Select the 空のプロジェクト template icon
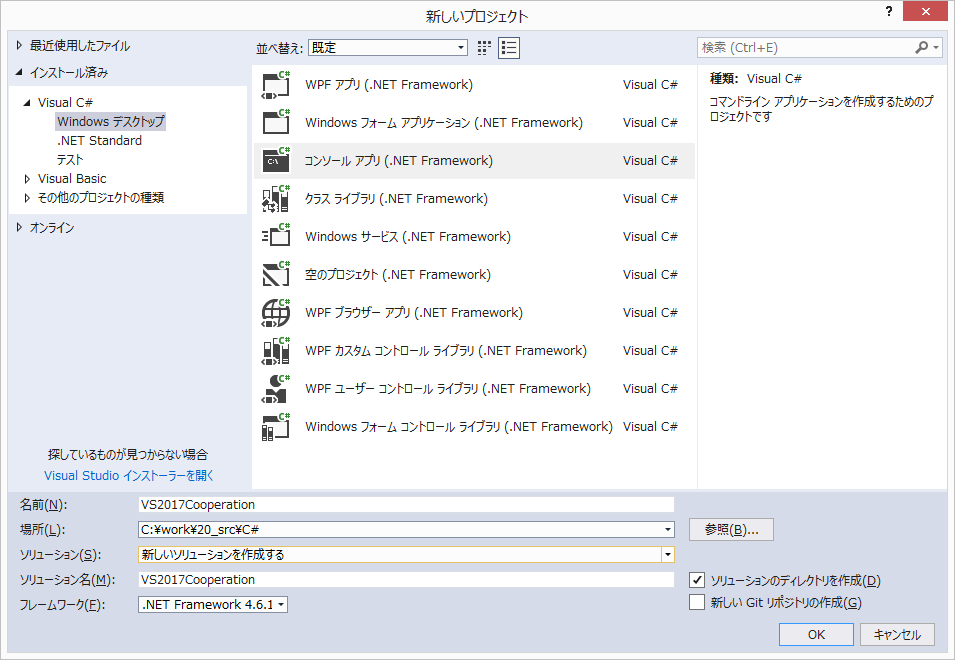Screen dimensions: 955x660 pyautogui.click(x=276, y=274)
